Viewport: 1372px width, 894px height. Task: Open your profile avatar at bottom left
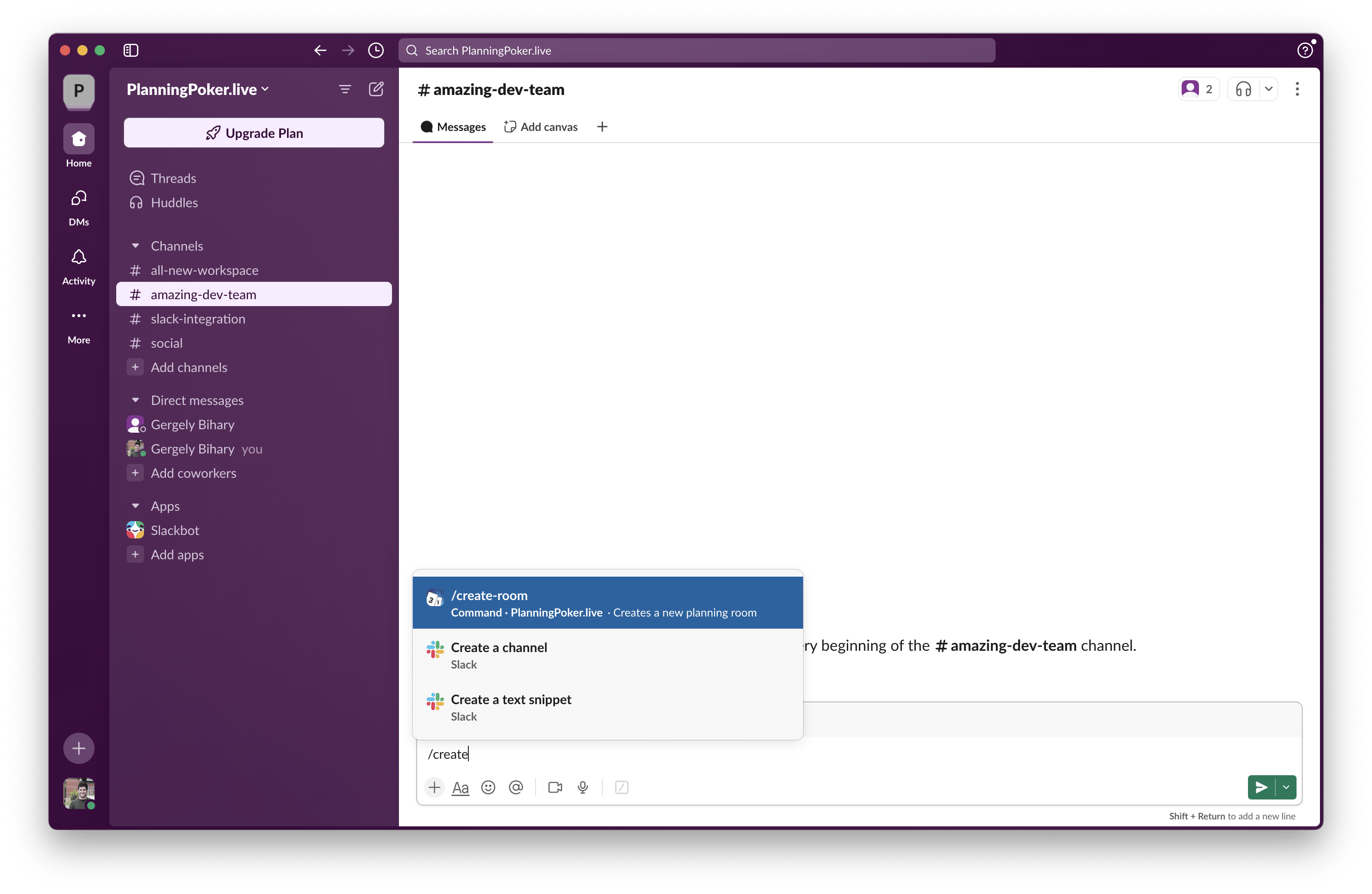(79, 794)
